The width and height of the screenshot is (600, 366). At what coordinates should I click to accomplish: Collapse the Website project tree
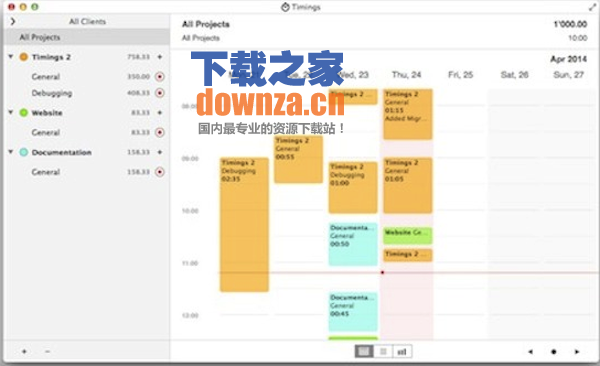pos(11,113)
